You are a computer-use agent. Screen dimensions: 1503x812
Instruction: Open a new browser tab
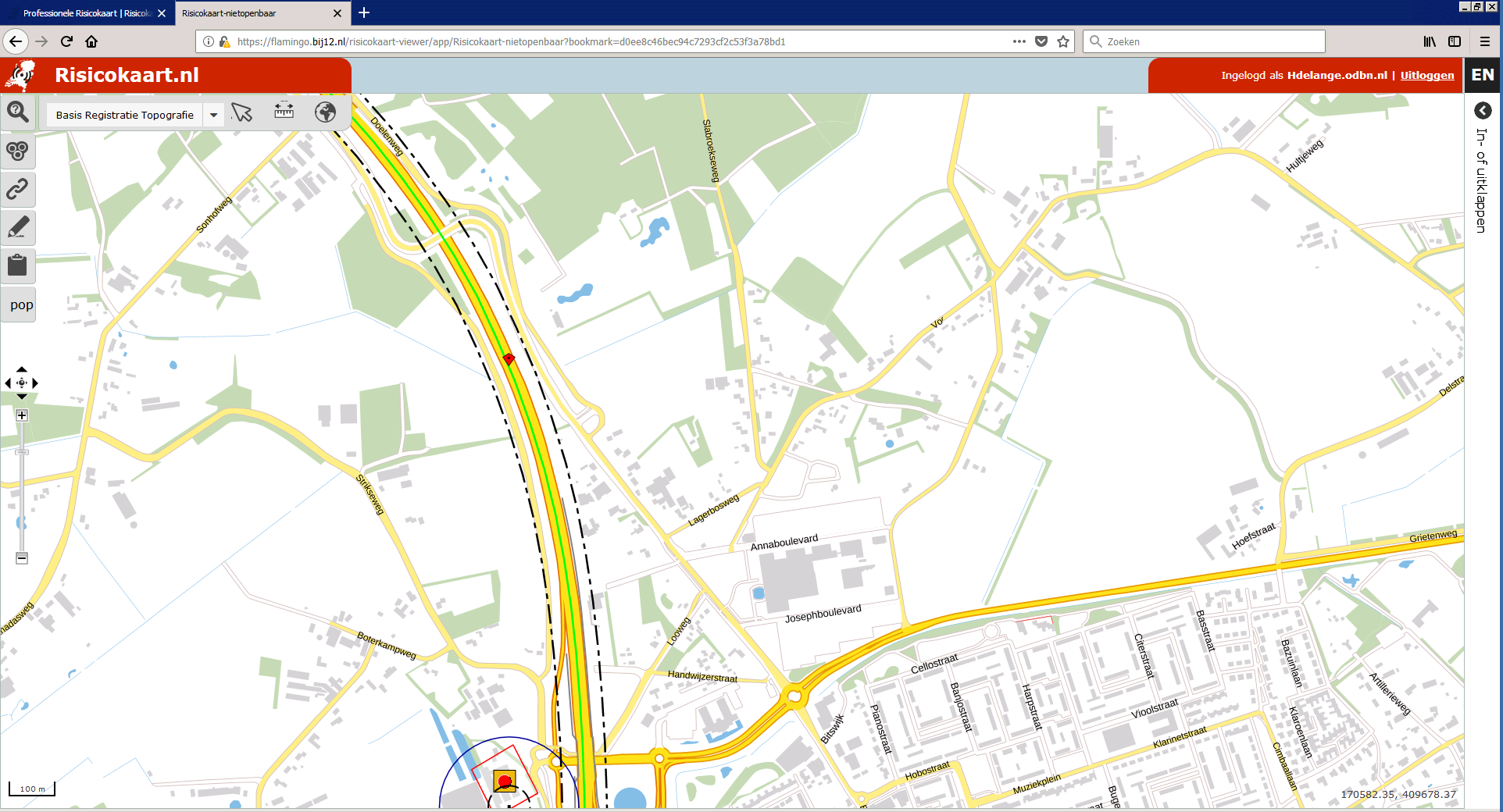(x=364, y=12)
